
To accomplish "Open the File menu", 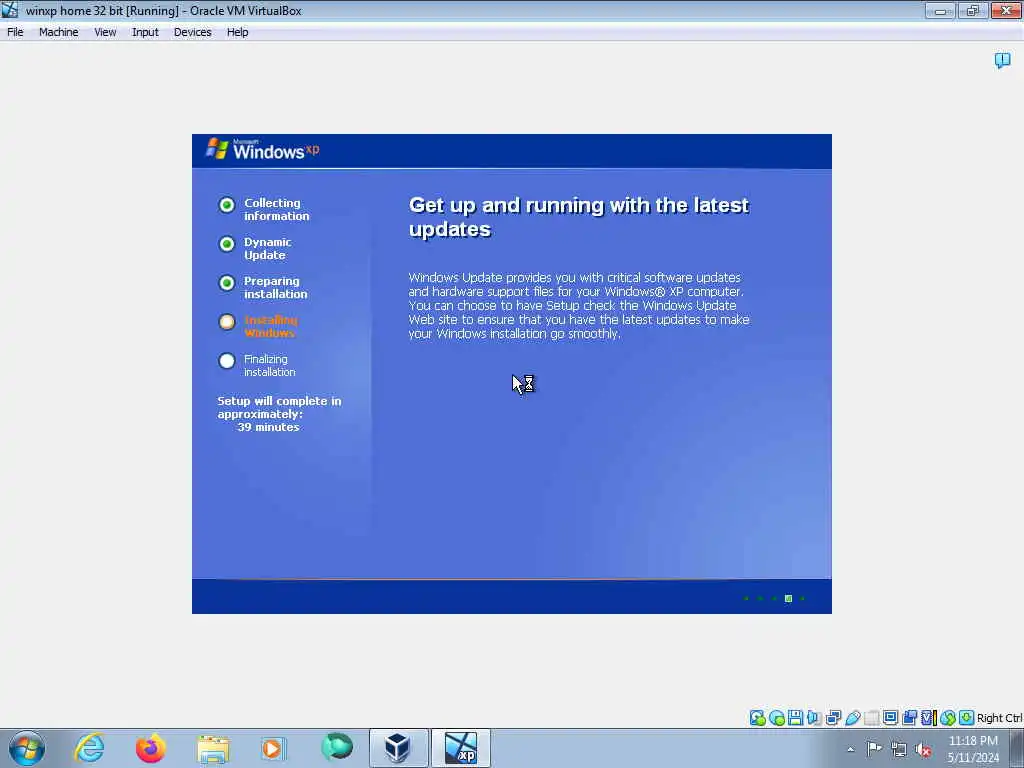I will 15,32.
